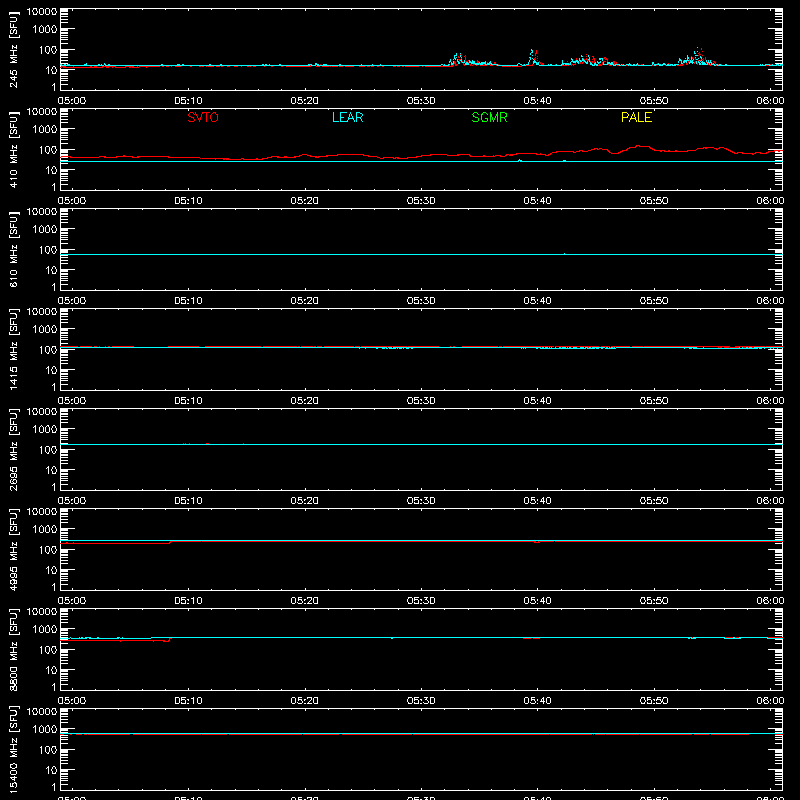Click the 1000 tick value on 410 MHz axis
The height and width of the screenshot is (800, 800).
(45, 130)
